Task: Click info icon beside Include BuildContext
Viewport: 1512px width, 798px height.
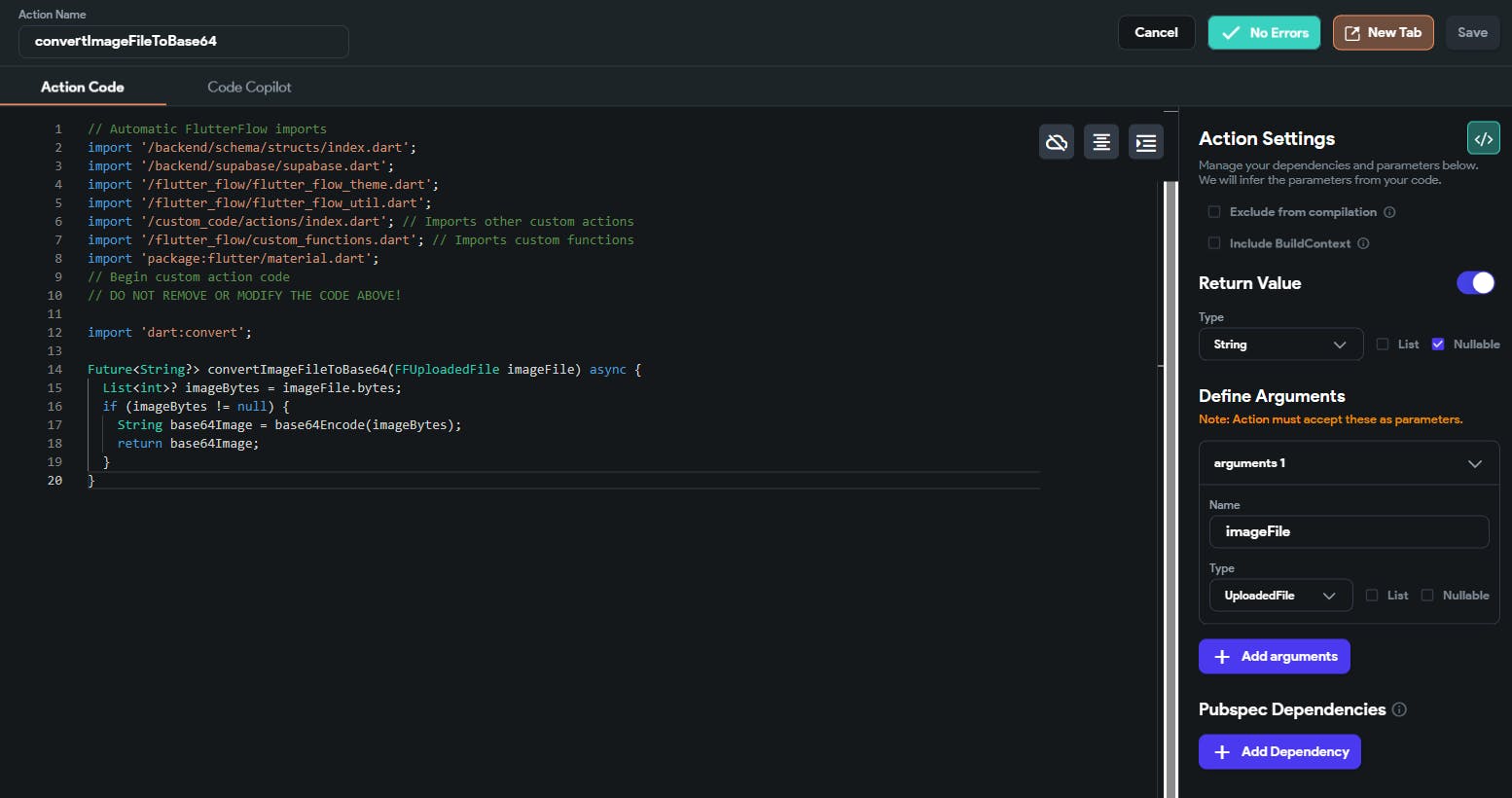Action: pyautogui.click(x=1363, y=243)
